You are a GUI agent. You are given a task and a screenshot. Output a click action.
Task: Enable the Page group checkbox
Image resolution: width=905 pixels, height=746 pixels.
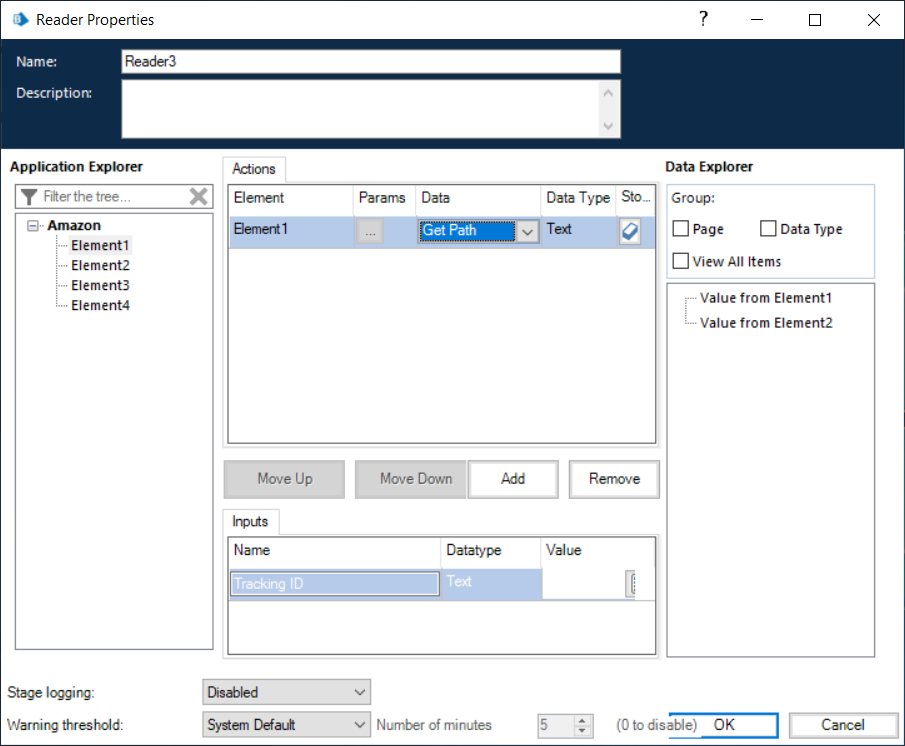(681, 229)
